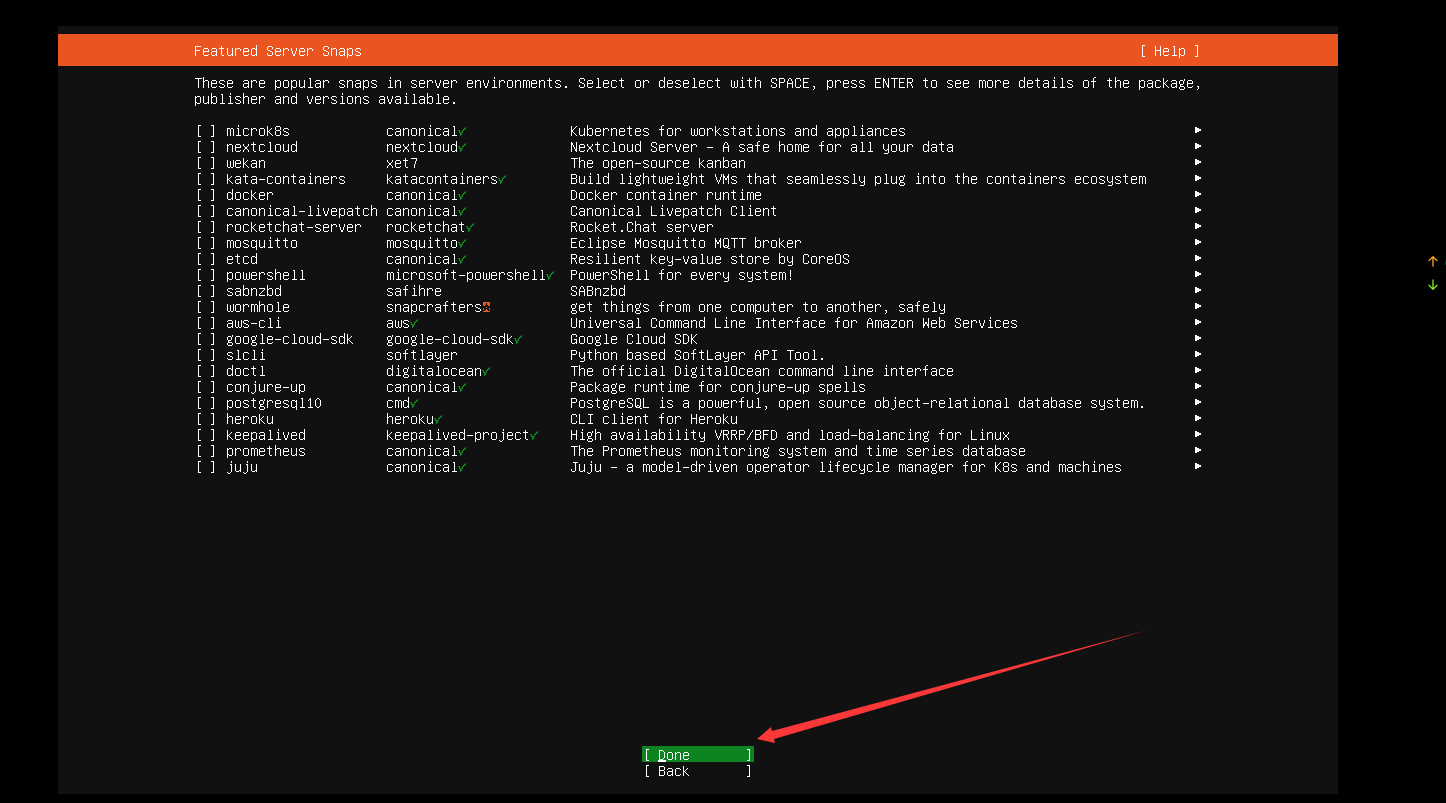Click the verified checkmark after mosquitto publisher
This screenshot has height=803, width=1446.
pos(462,243)
